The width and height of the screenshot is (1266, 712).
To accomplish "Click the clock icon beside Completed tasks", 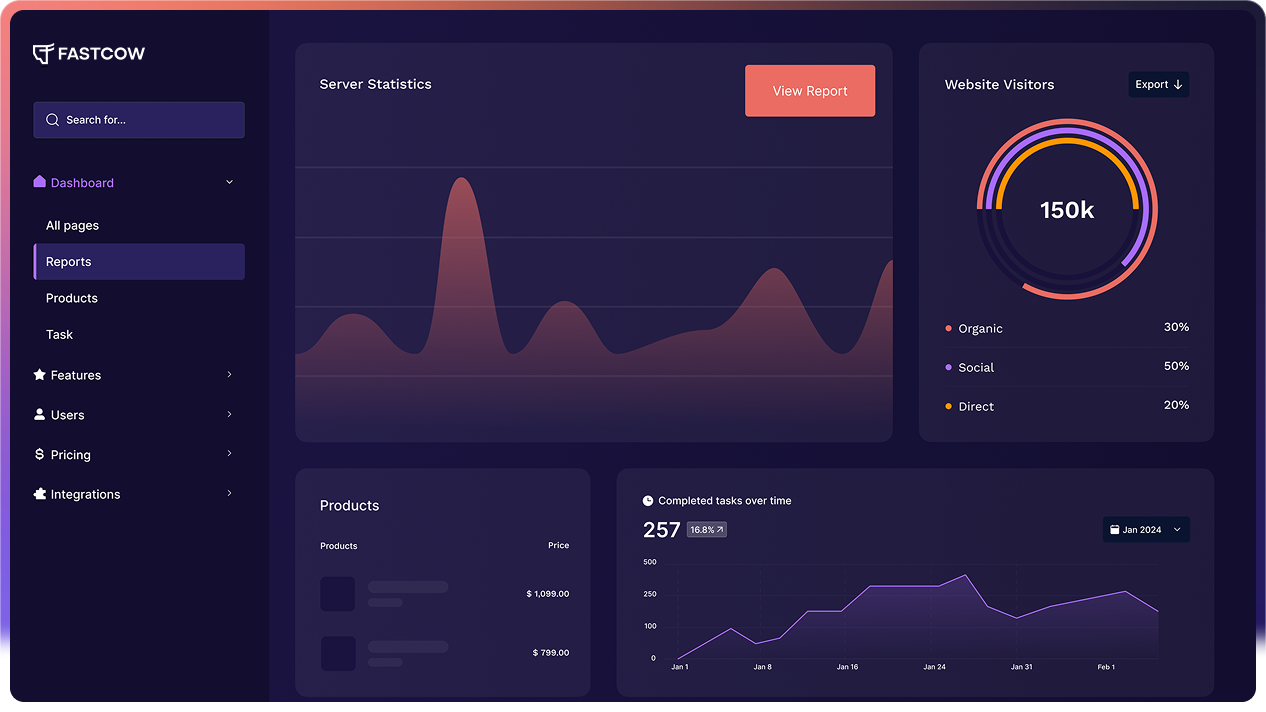I will (x=648, y=500).
